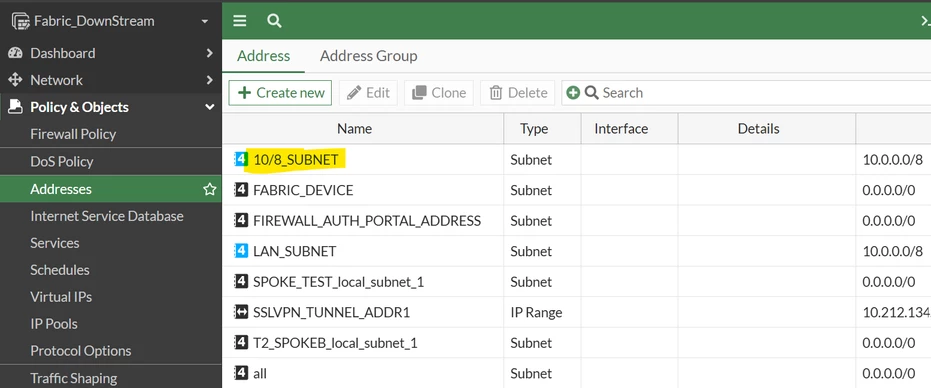
Task: Open Internet Service Database
Action: (x=107, y=216)
